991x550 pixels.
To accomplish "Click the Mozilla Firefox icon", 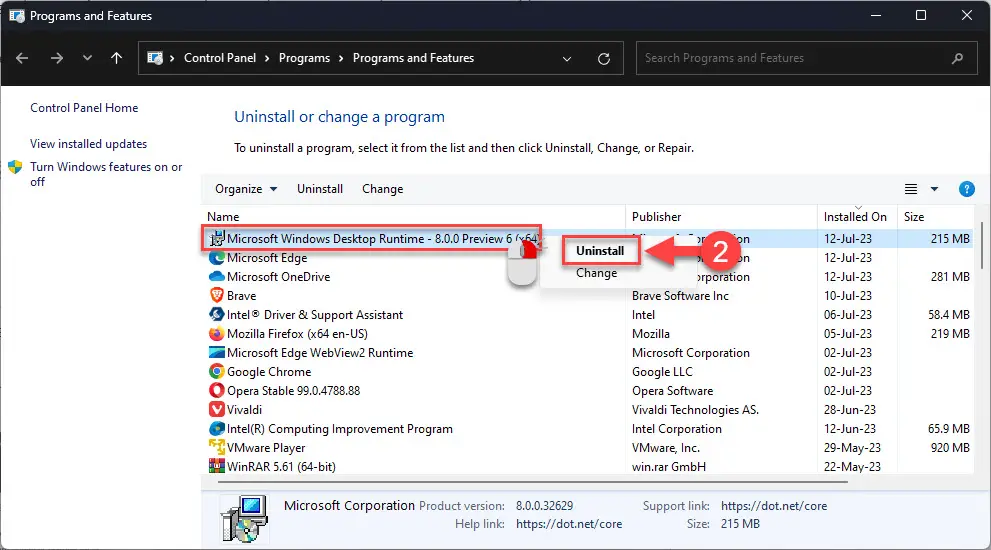I will click(217, 334).
